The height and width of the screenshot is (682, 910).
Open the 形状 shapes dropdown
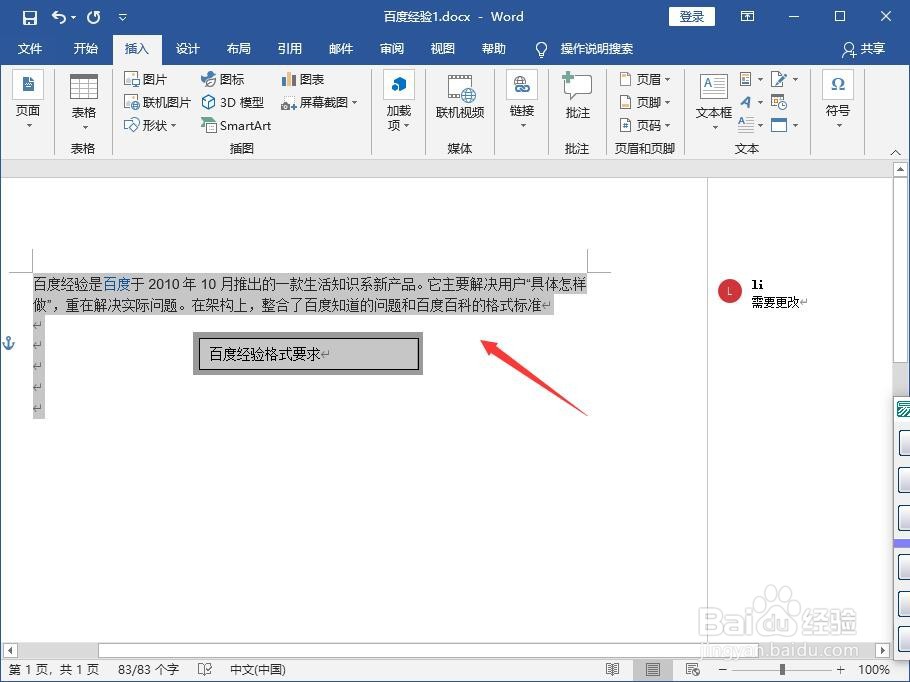[150, 125]
